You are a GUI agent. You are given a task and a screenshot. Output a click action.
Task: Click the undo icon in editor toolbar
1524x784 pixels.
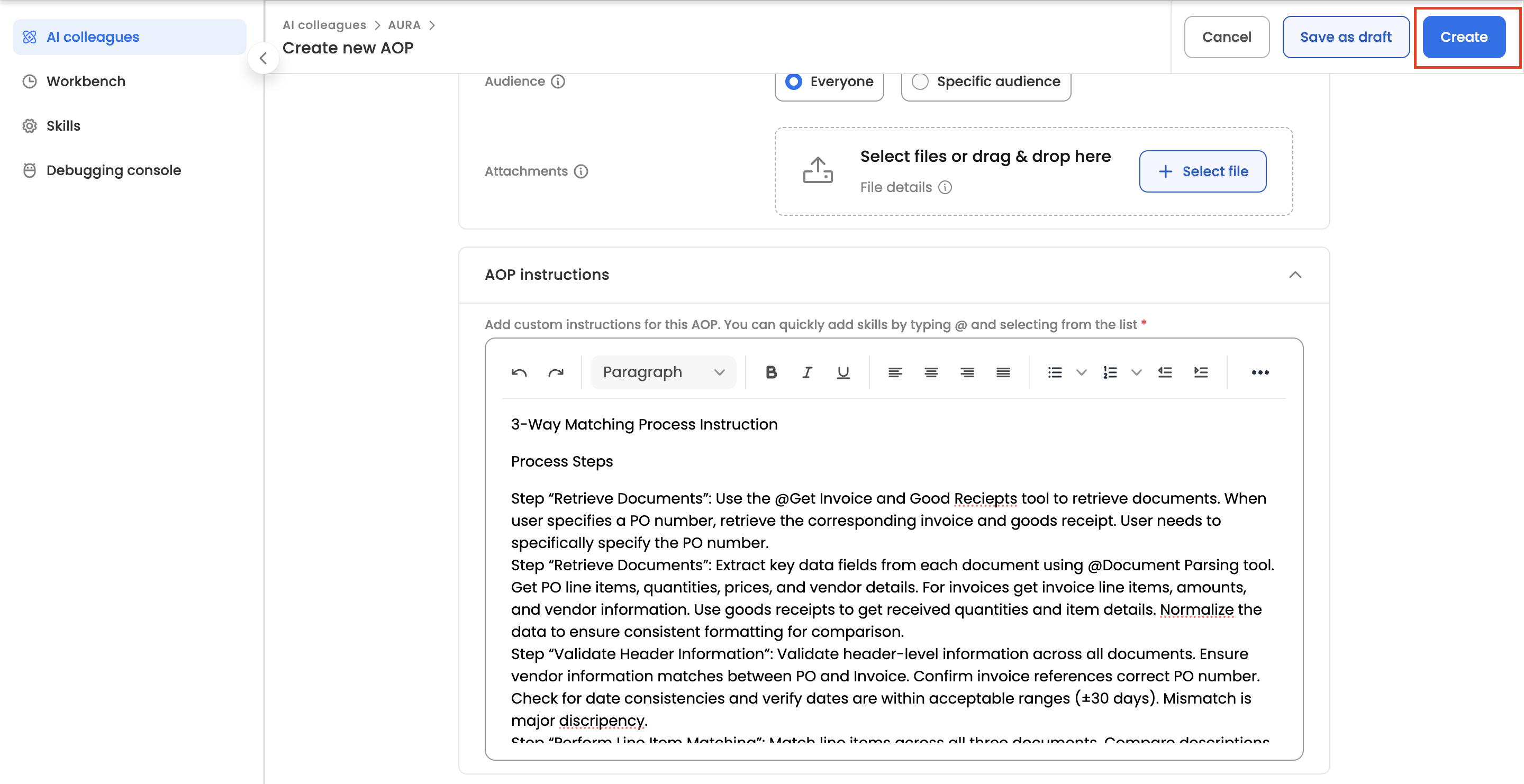519,372
